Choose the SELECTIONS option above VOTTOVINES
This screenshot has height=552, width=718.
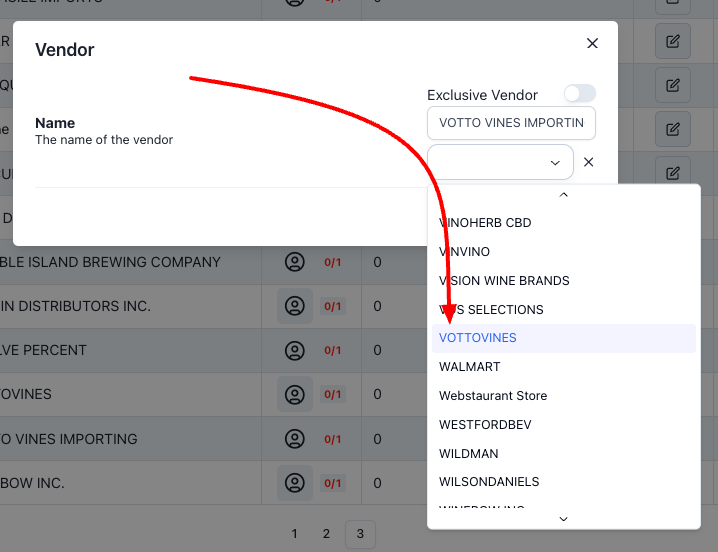(564, 310)
